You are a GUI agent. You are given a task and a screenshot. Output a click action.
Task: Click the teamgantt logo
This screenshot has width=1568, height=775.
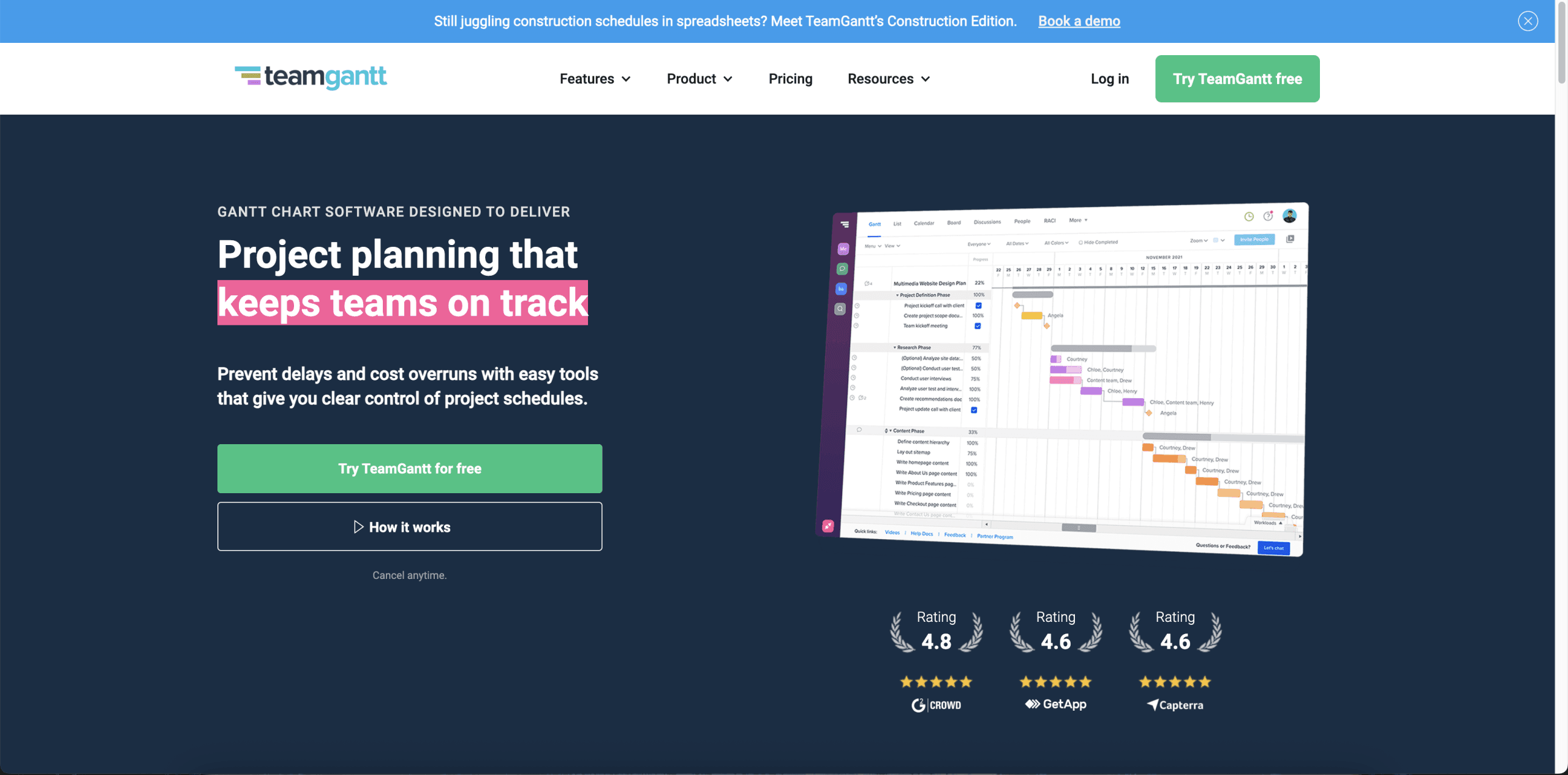click(x=311, y=77)
